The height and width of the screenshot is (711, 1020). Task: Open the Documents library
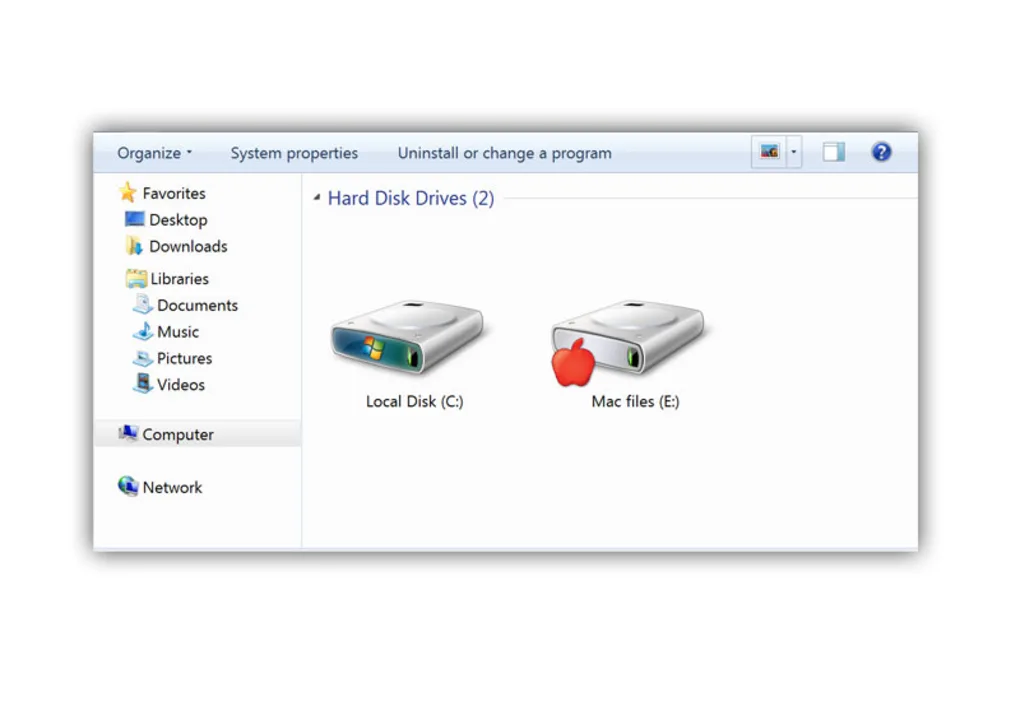click(197, 305)
